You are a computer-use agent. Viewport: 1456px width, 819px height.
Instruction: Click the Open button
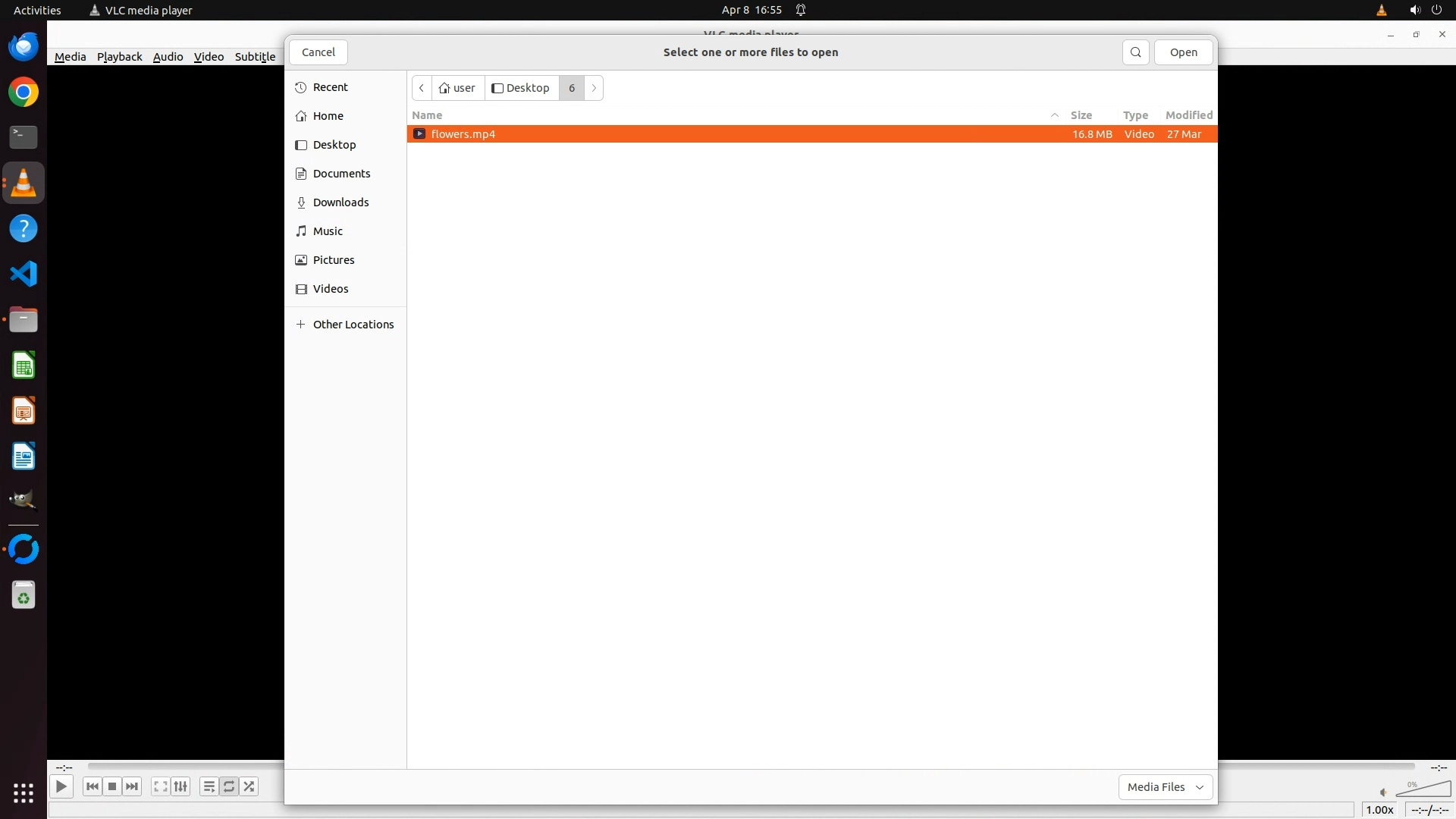(x=1183, y=52)
